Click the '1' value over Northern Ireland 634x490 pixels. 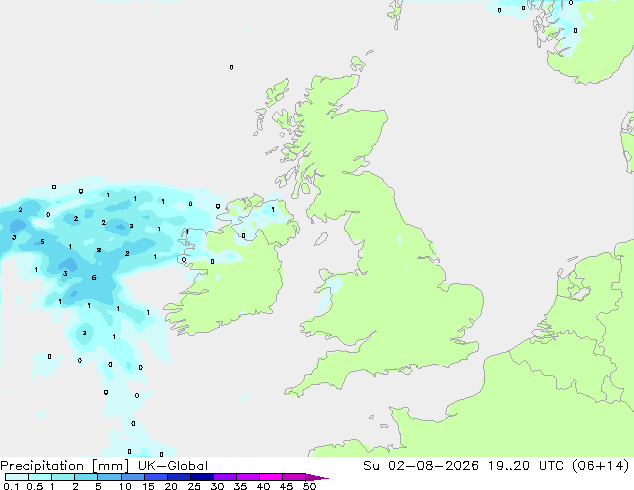[x=273, y=209]
